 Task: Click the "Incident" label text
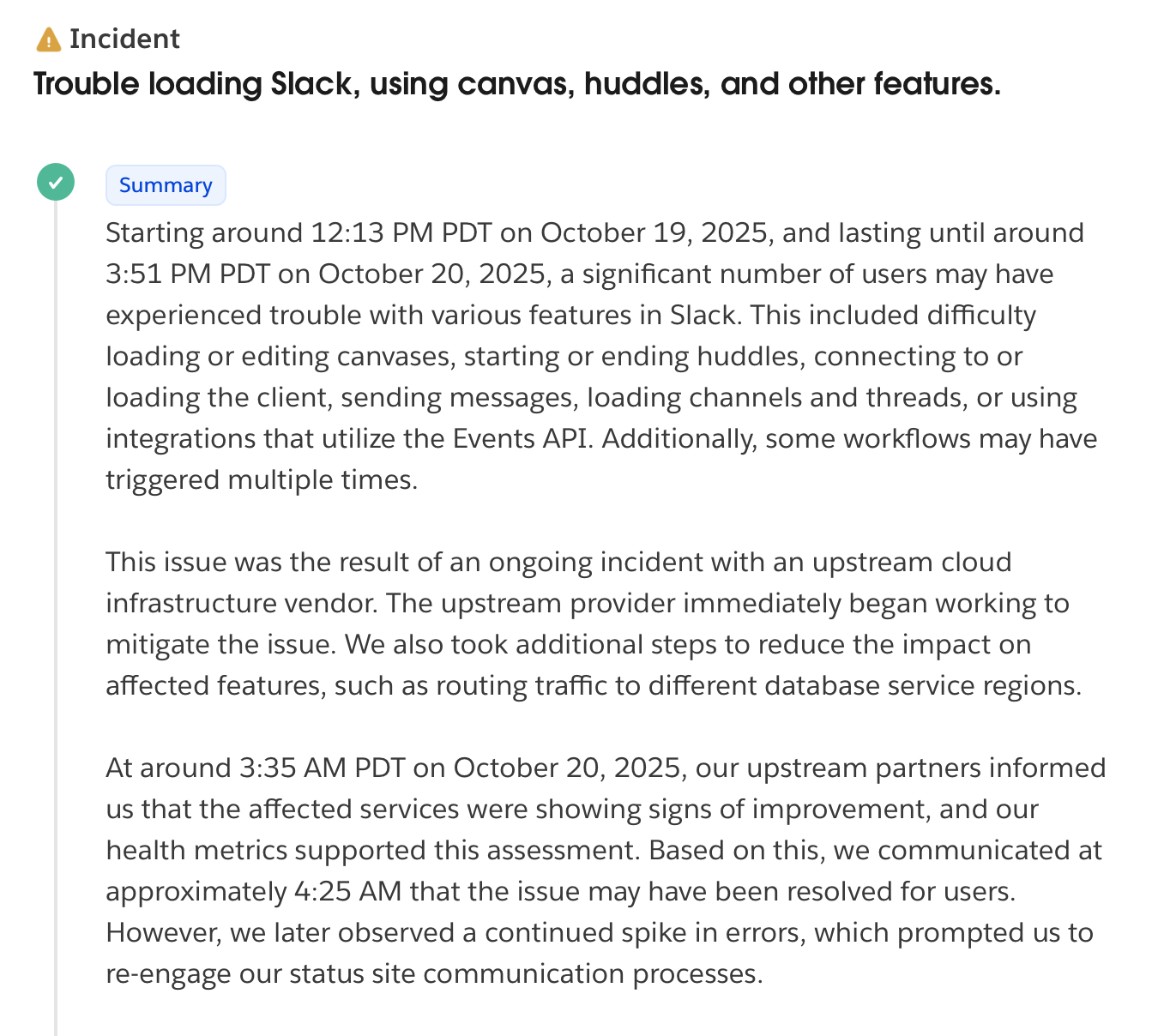[124, 39]
